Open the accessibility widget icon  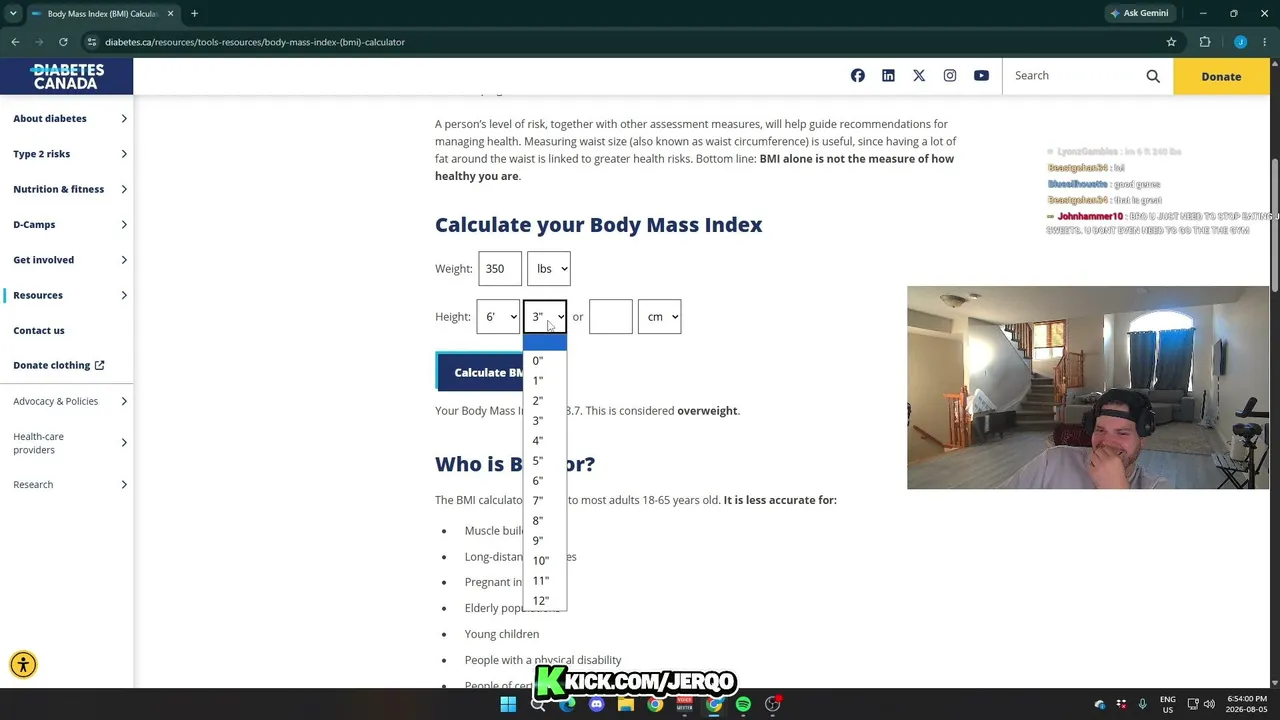click(23, 665)
